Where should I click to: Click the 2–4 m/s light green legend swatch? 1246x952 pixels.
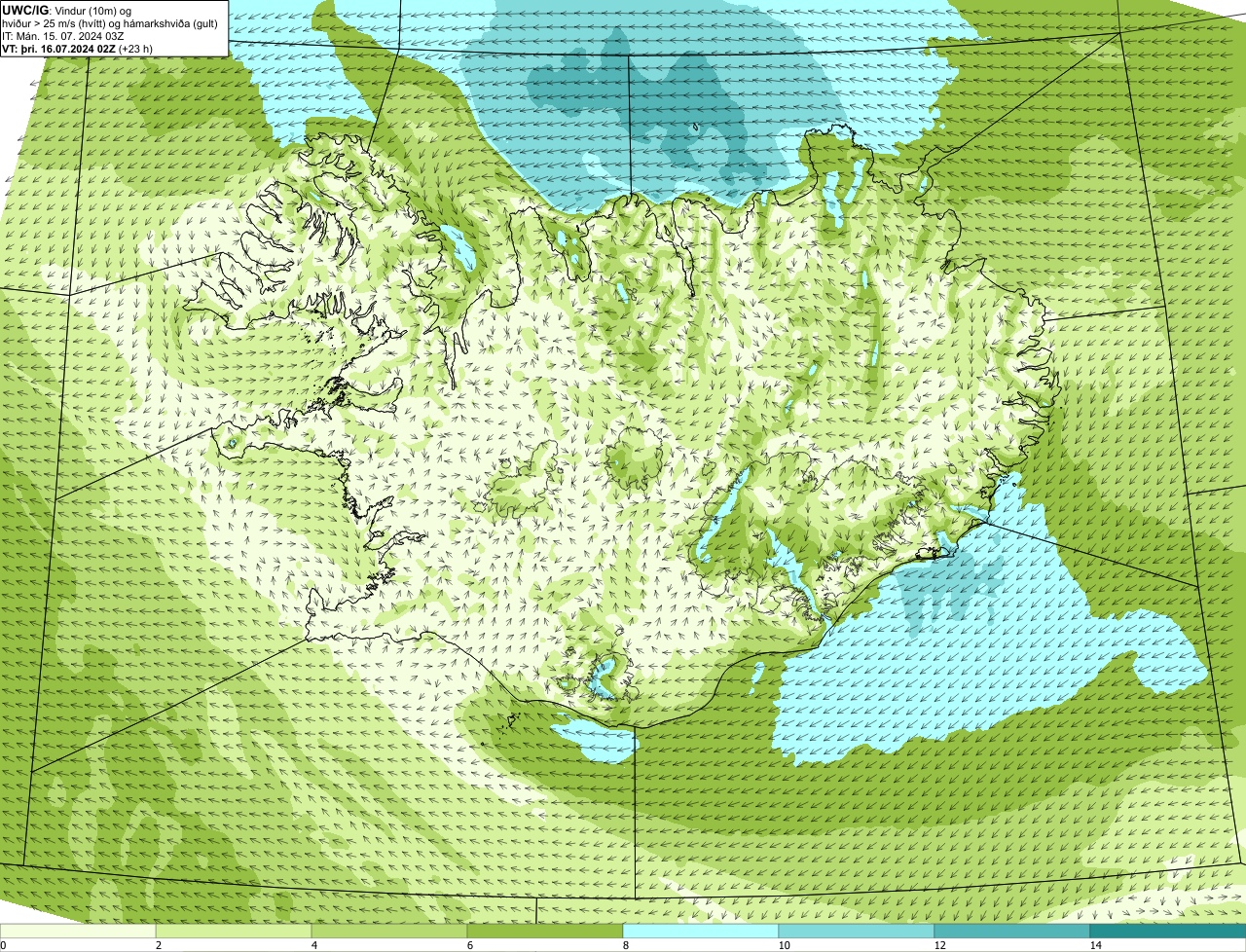click(234, 932)
